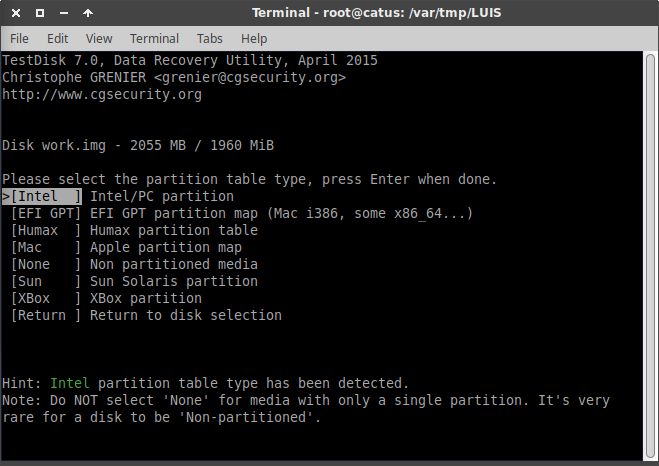Image resolution: width=659 pixels, height=466 pixels.
Task: Select the [Intel] partition table option
Action: 46,197
